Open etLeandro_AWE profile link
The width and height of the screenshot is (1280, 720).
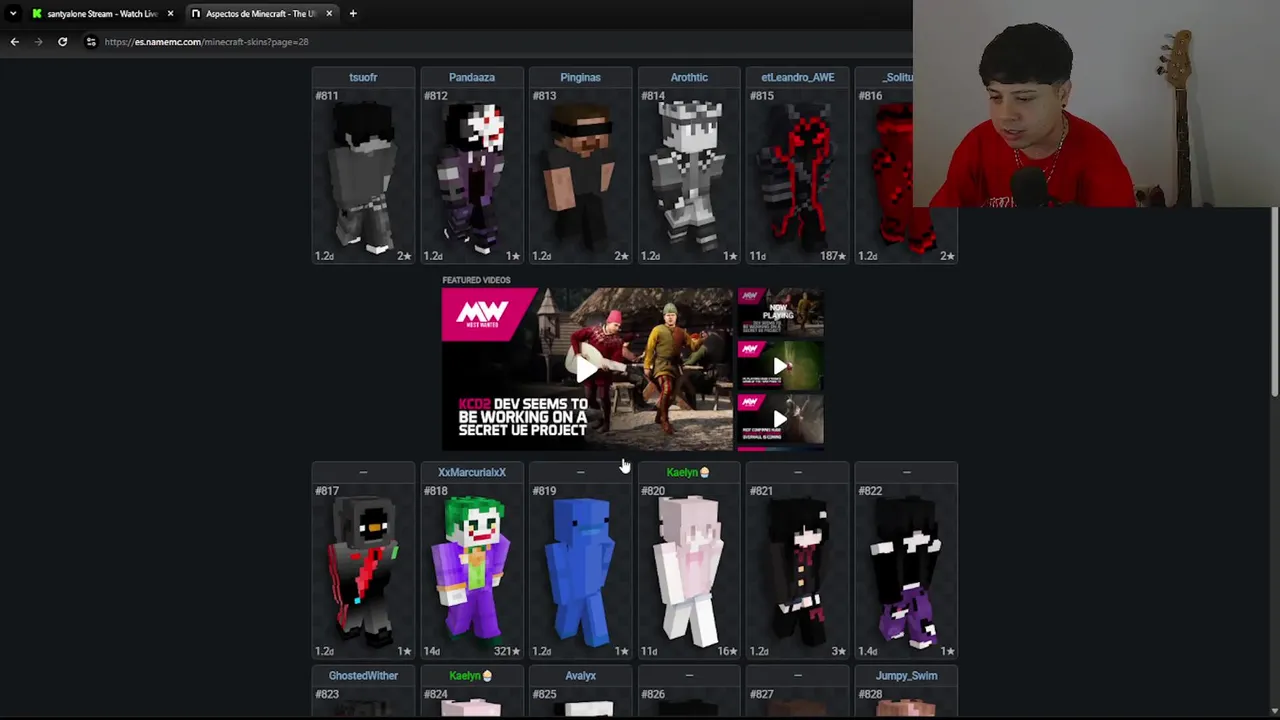click(798, 77)
